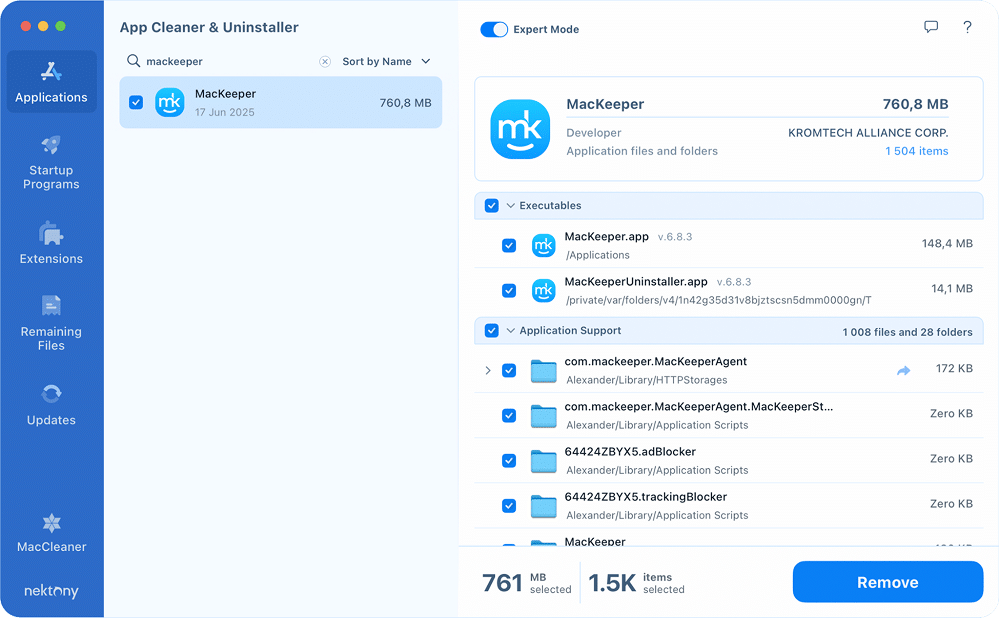Viewport: 999px width, 618px height.
Task: Uncheck the Executables group checkbox
Action: pos(491,206)
